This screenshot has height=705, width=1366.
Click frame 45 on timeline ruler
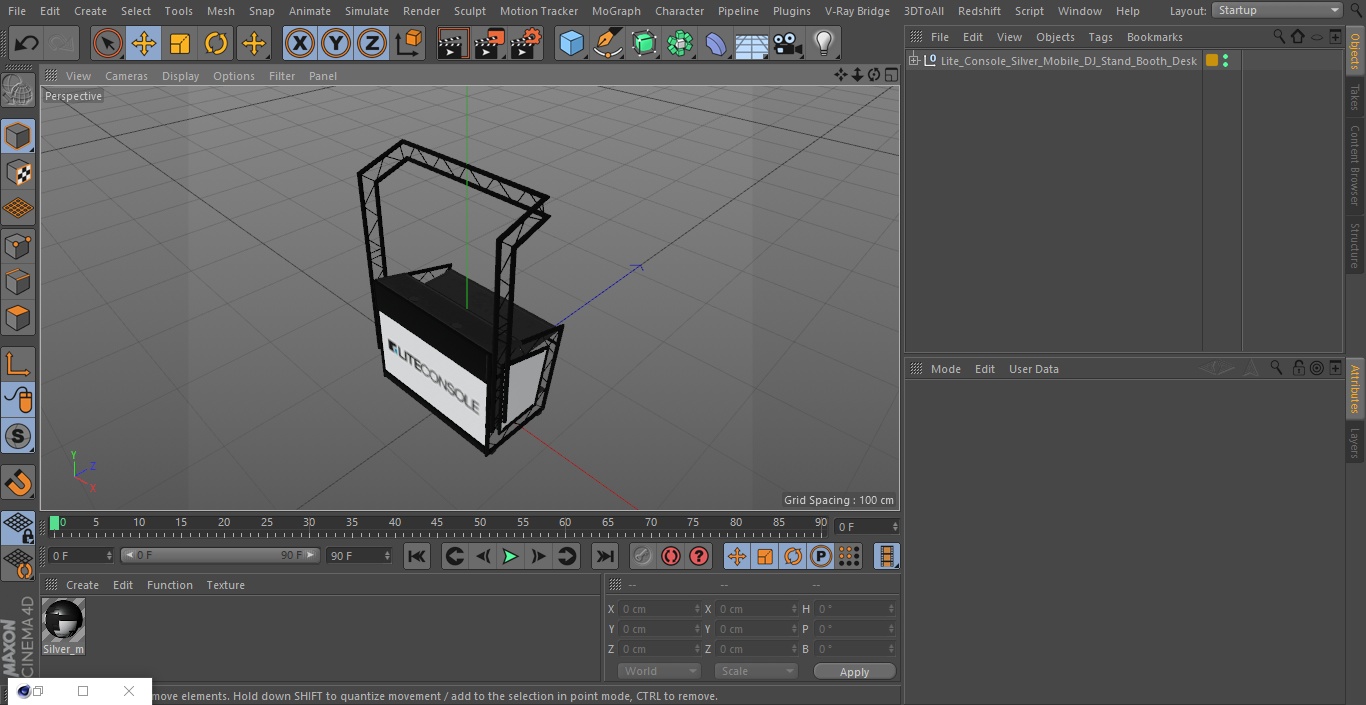(437, 522)
